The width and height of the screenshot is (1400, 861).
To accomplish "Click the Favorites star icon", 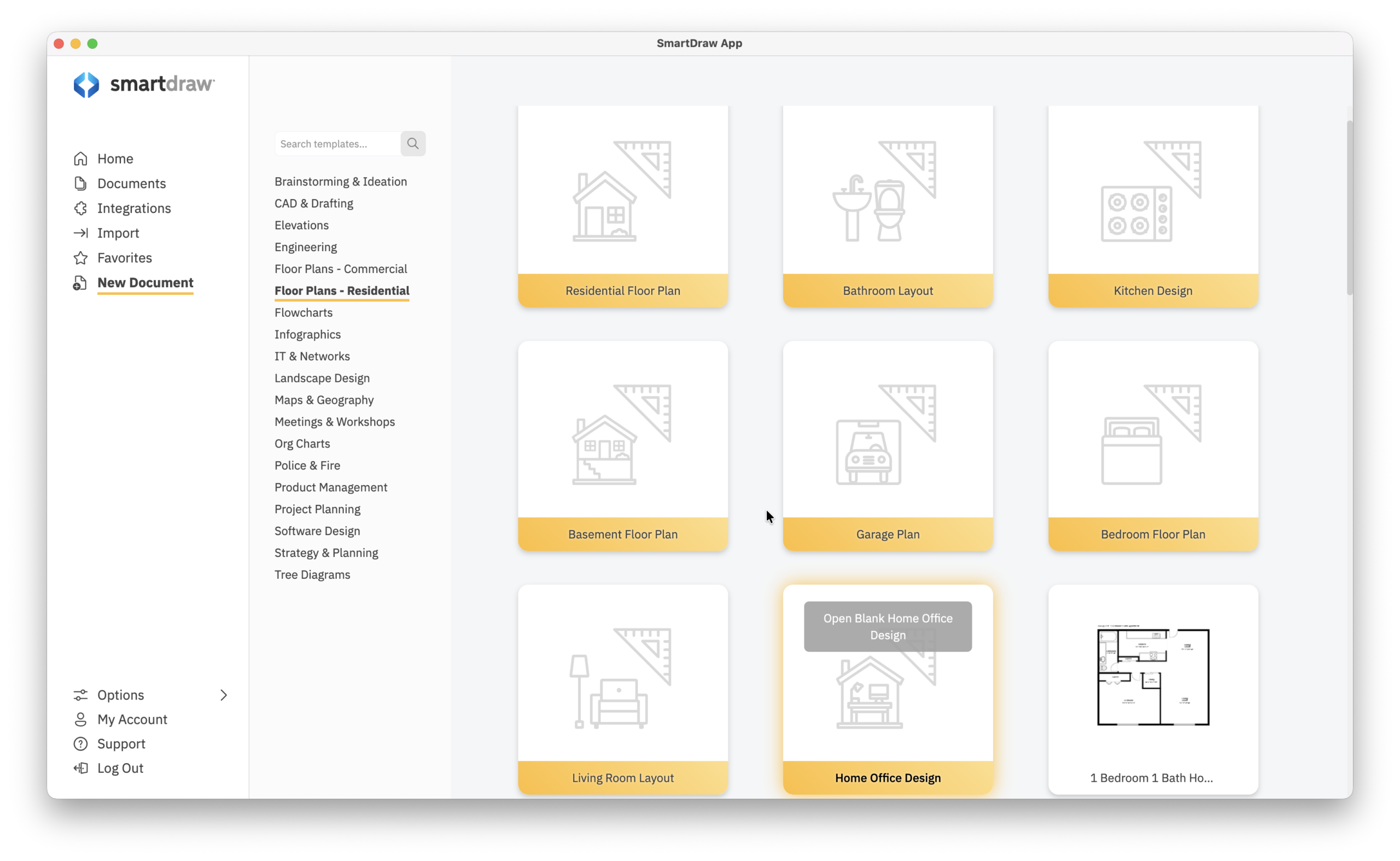I will (x=80, y=258).
